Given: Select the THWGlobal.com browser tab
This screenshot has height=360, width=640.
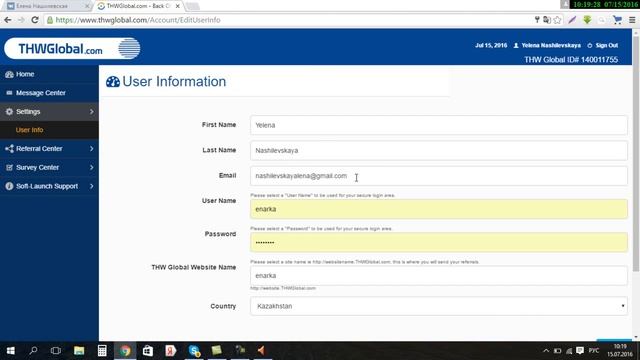Looking at the screenshot, I should (139, 6).
